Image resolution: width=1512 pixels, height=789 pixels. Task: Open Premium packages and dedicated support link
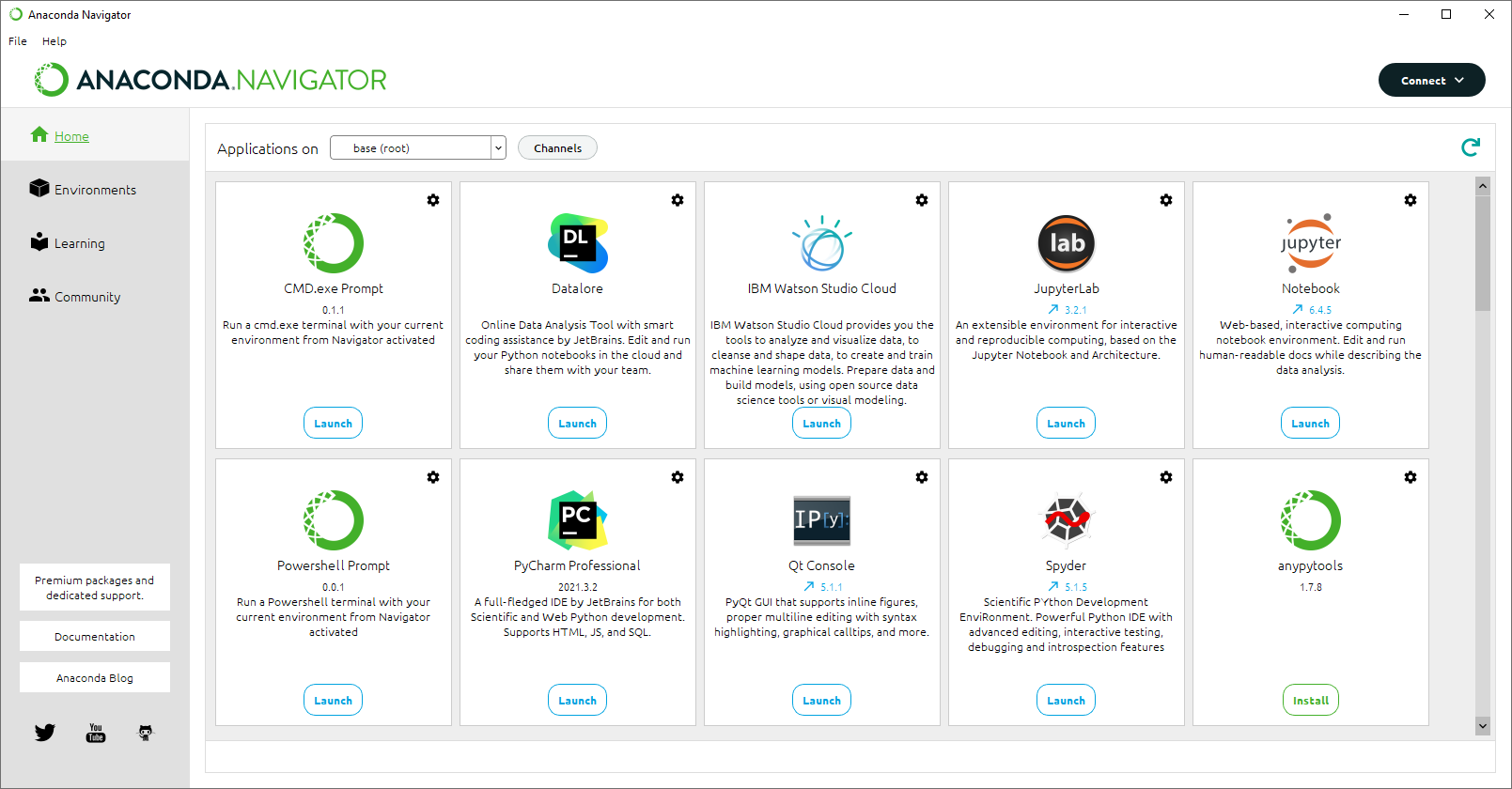click(95, 587)
